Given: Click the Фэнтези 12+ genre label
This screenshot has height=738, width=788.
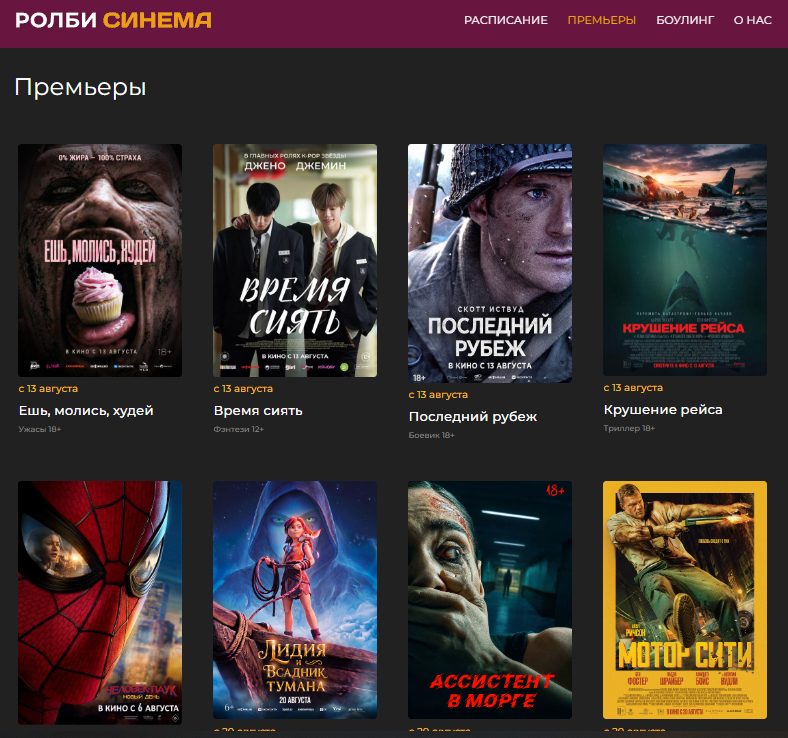Looking at the screenshot, I should 239,429.
